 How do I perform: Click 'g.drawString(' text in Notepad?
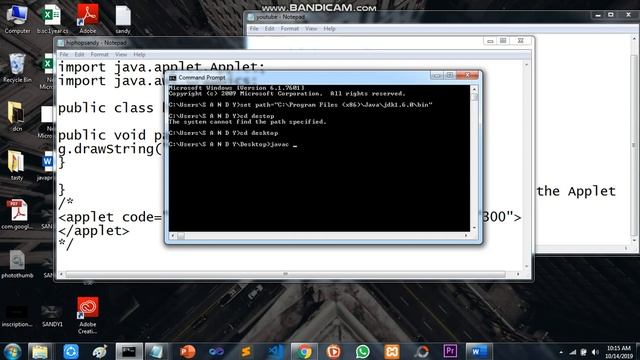pyautogui.click(x=111, y=149)
